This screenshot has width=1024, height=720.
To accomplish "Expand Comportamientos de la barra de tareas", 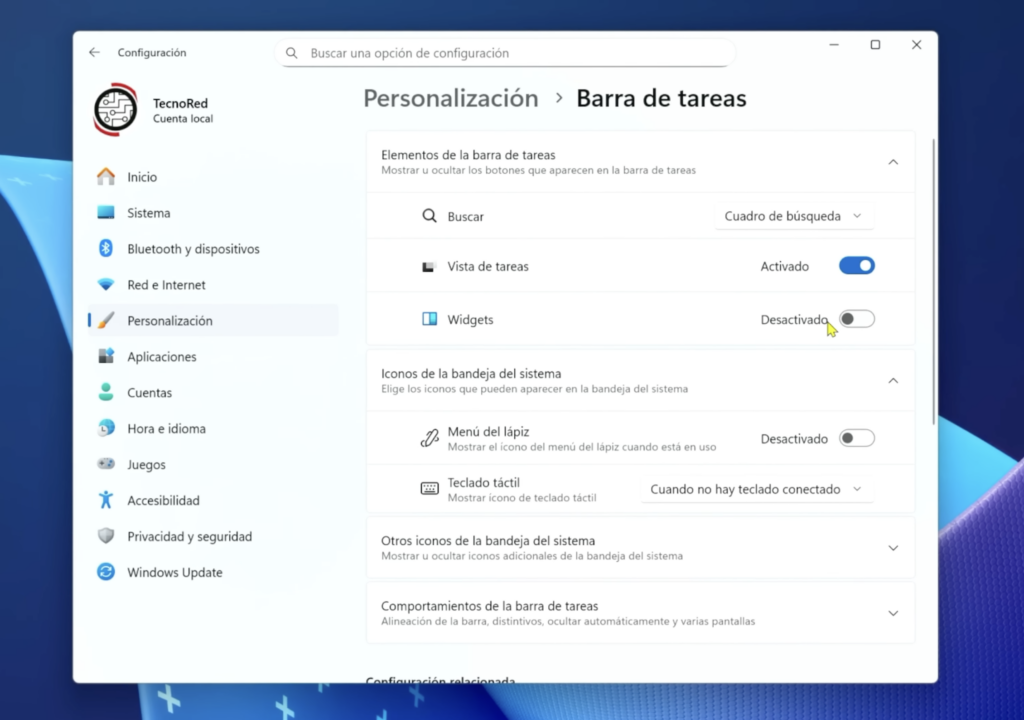I will click(x=893, y=613).
